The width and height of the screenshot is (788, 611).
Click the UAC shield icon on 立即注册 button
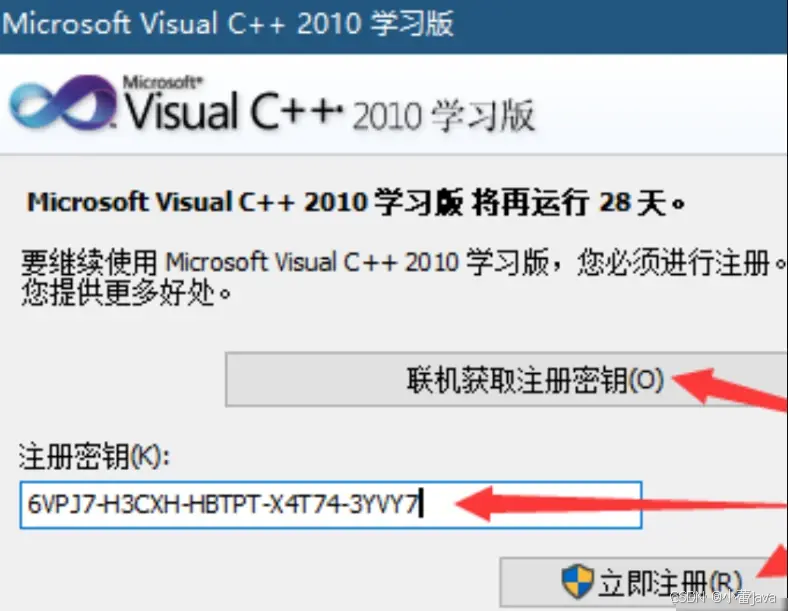point(577,581)
